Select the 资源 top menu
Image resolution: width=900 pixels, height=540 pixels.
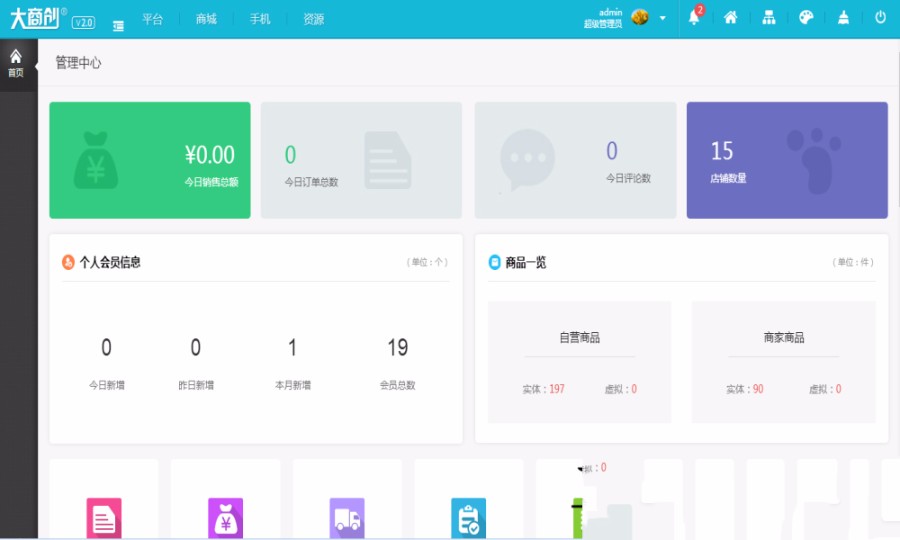[x=313, y=19]
